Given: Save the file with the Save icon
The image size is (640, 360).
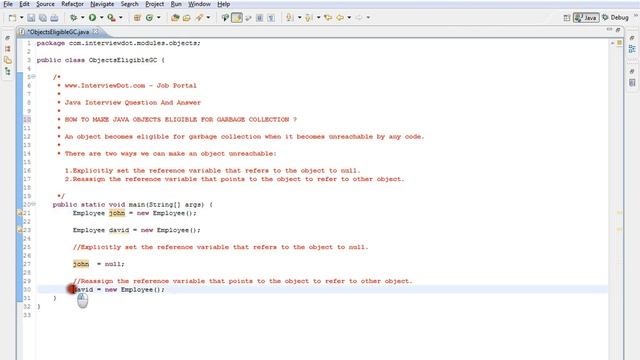Looking at the screenshot, I should point(31,18).
